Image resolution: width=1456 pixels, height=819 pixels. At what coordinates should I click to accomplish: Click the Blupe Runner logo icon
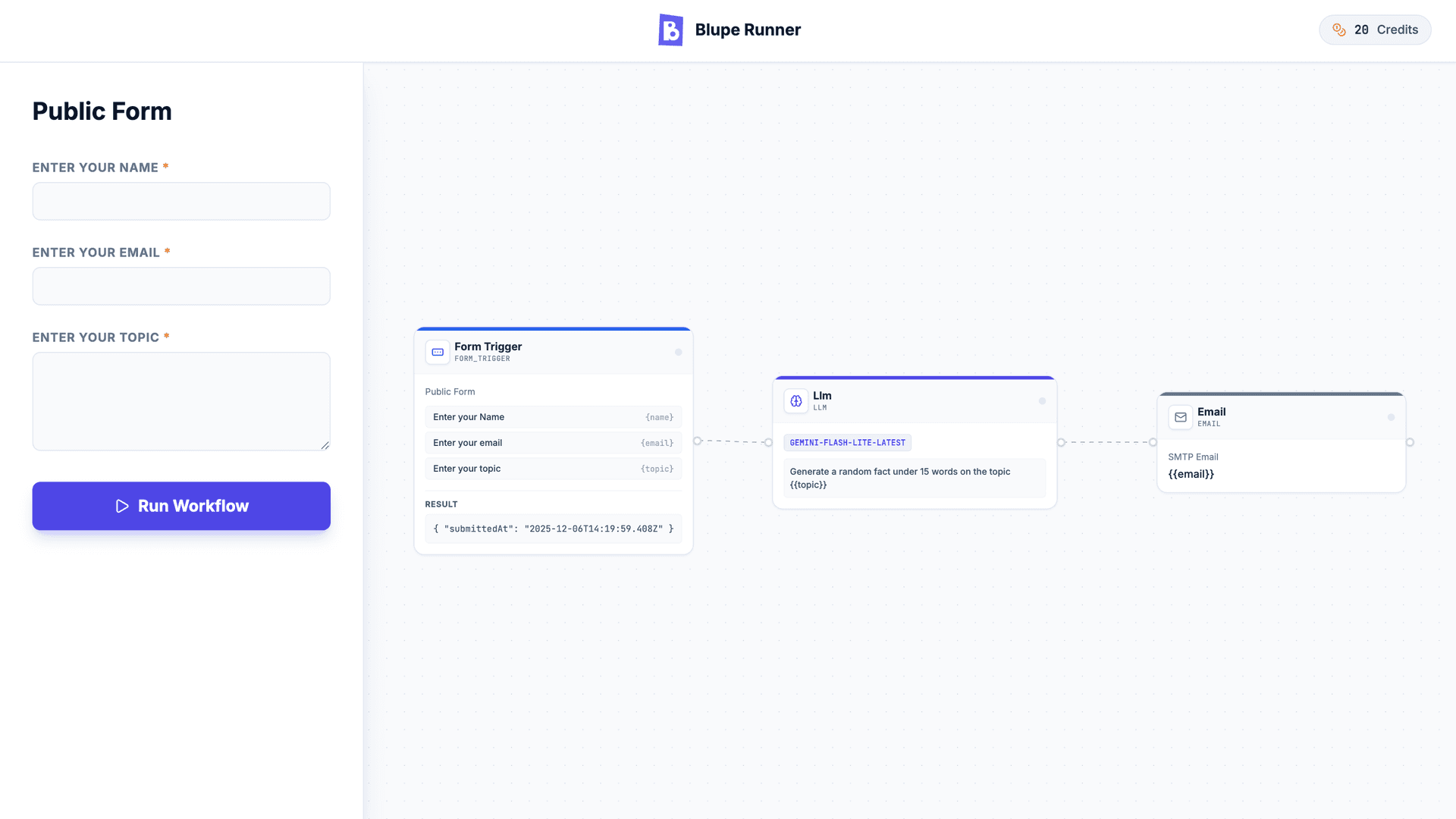coord(670,30)
